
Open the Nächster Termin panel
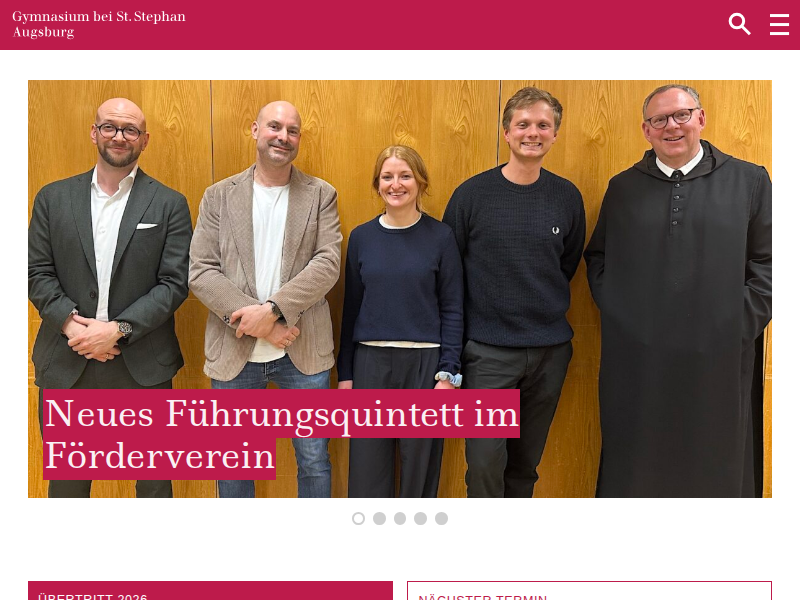pos(589,591)
